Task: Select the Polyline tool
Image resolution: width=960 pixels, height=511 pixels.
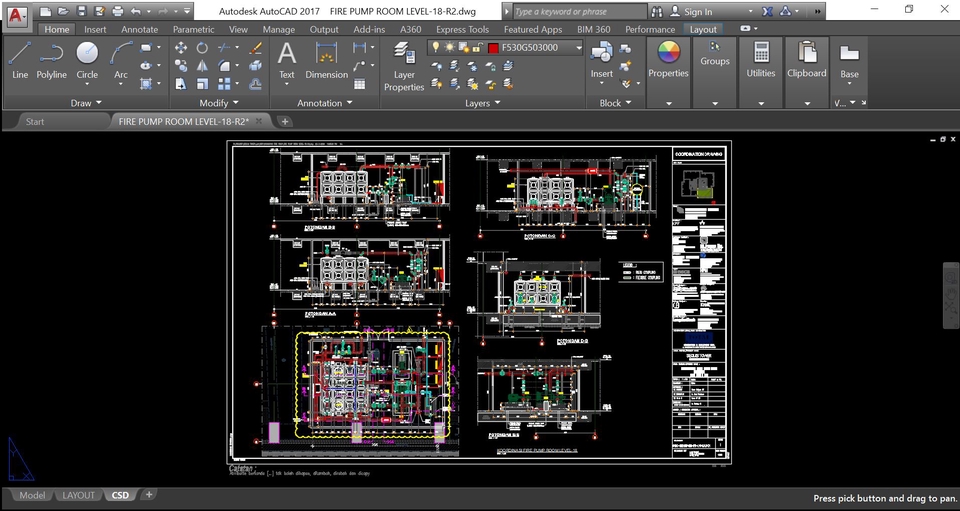Action: pos(51,60)
